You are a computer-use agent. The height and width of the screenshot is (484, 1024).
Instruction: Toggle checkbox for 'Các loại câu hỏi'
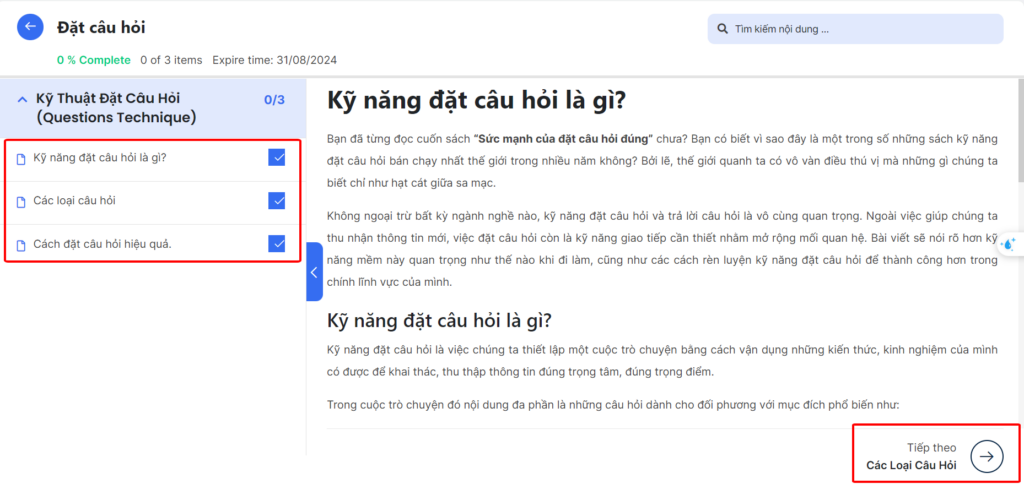(x=277, y=201)
